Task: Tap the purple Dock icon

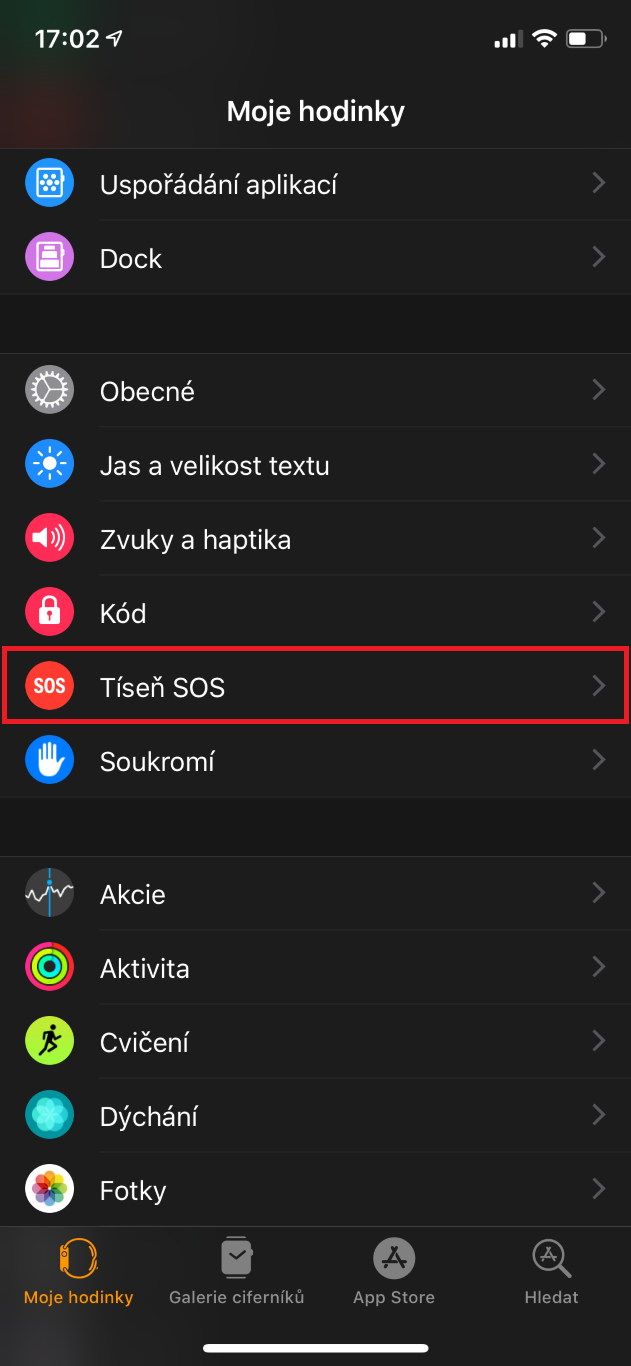Action: [49, 258]
